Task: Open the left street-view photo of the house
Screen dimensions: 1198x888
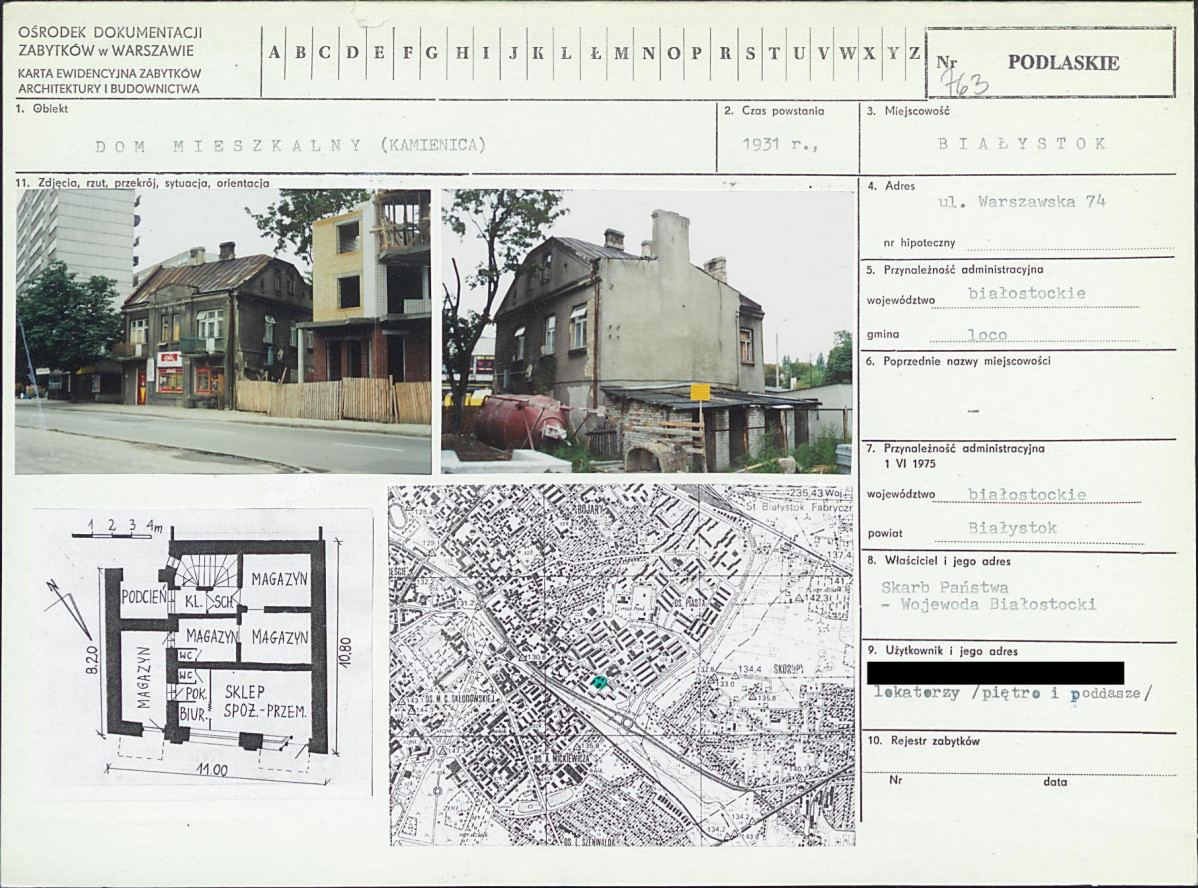Action: click(223, 331)
